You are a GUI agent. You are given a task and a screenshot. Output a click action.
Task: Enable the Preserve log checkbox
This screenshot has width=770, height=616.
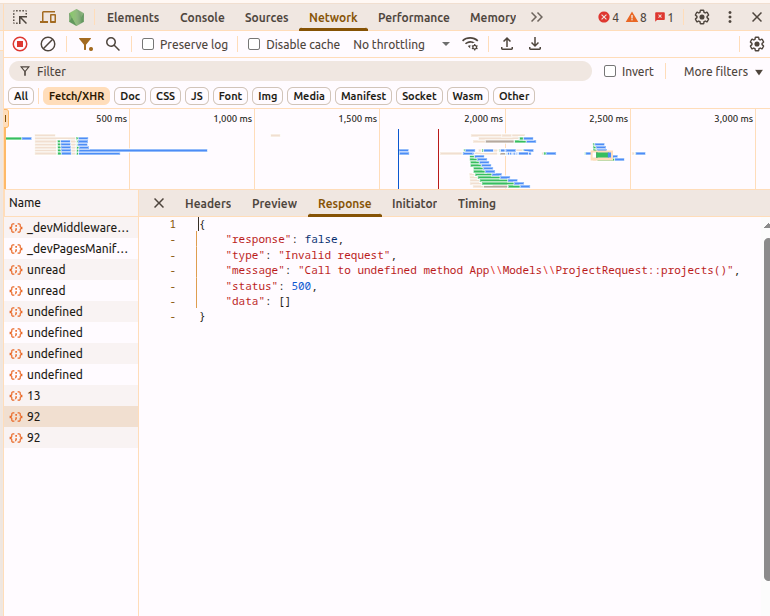point(148,44)
